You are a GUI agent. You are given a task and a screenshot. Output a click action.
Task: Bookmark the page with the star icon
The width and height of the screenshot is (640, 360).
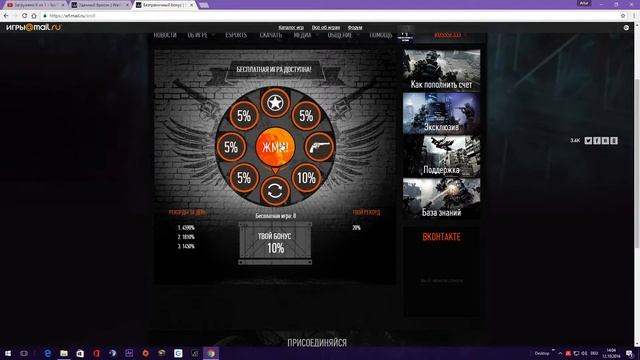(x=623, y=16)
